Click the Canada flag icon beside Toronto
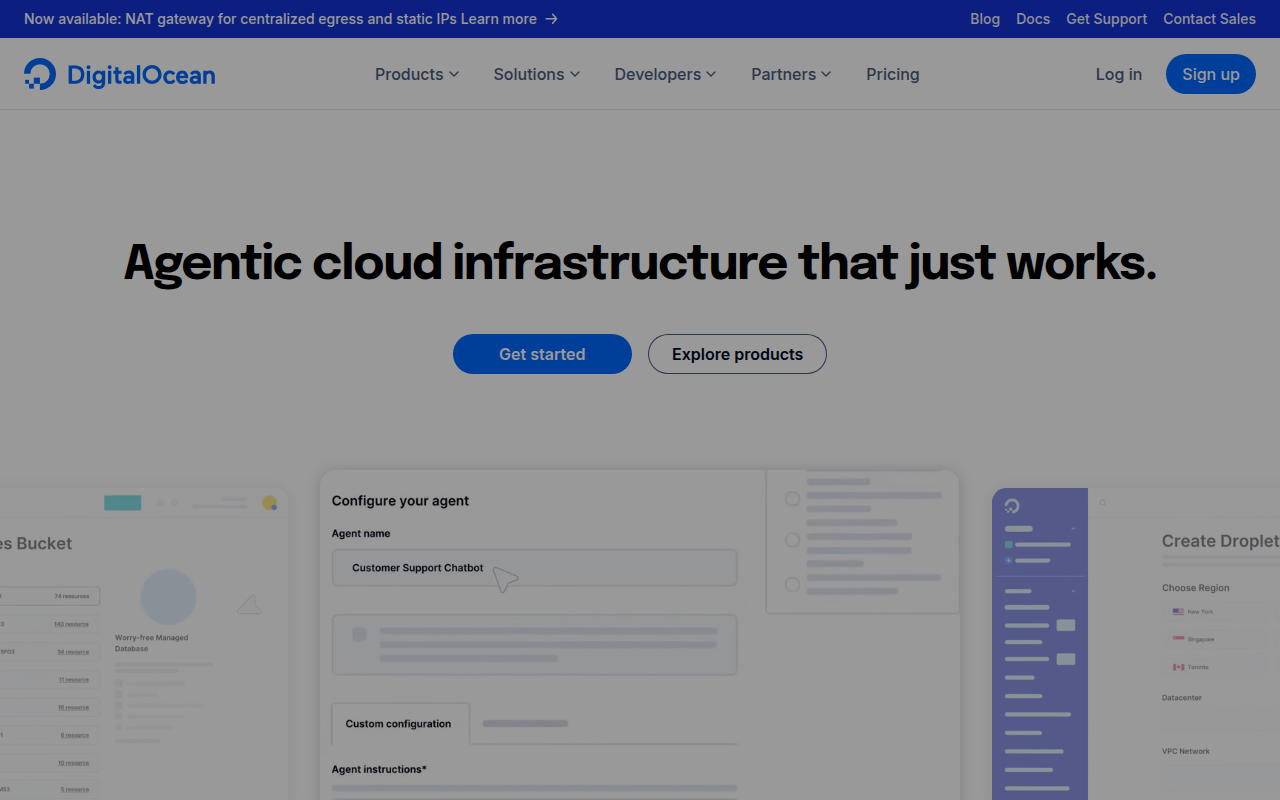1280x800 pixels. coord(1178,667)
